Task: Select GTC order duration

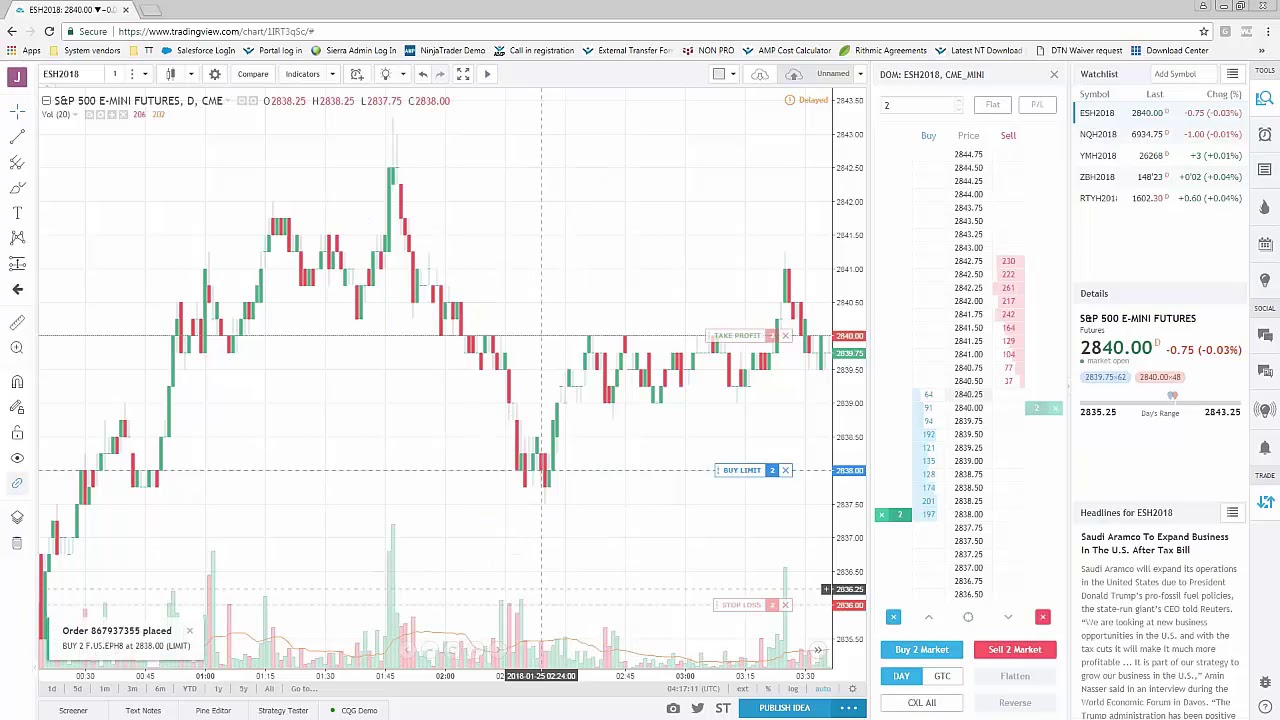Action: point(942,676)
